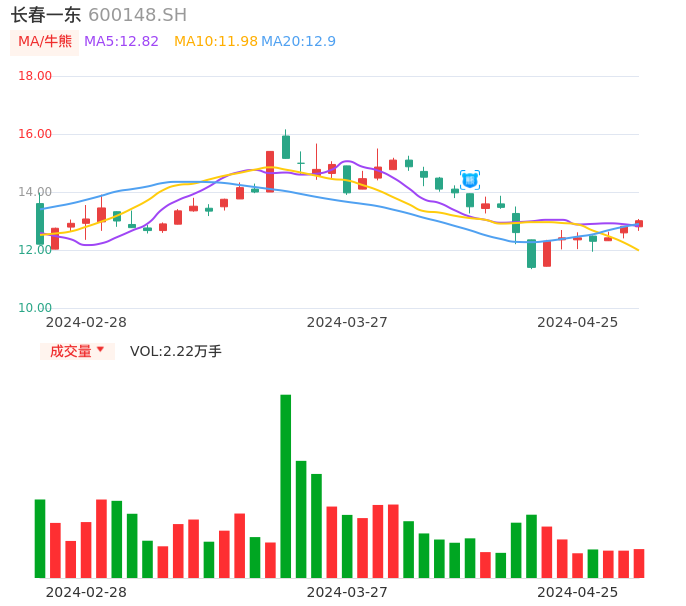Toggle the MA5 moving average legend
Screen dimensions: 686x606
click(x=122, y=42)
